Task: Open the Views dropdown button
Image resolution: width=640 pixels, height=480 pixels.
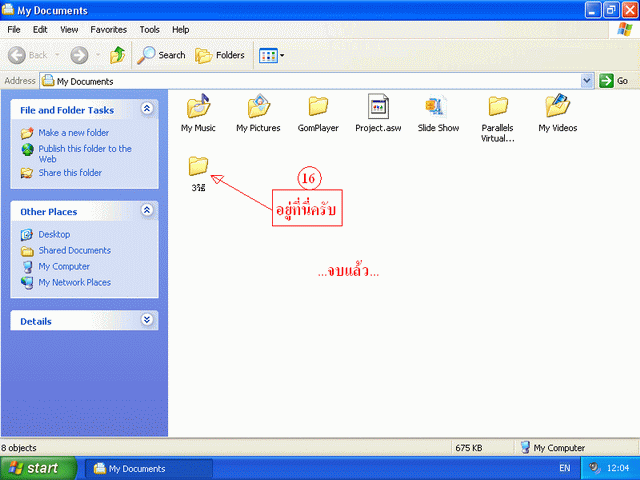Action: (271, 55)
